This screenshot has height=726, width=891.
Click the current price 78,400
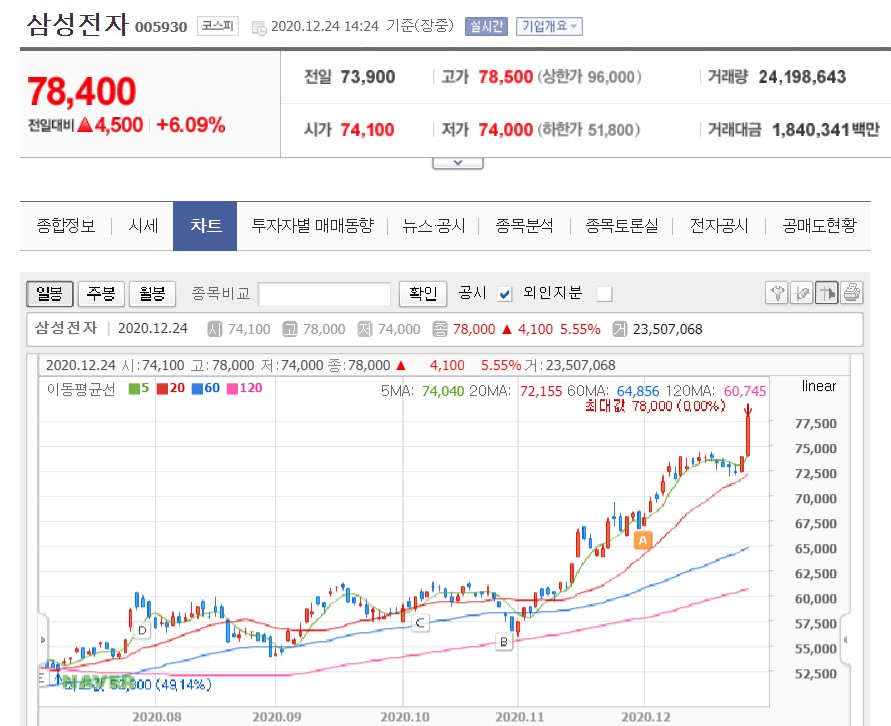pyautogui.click(x=82, y=91)
